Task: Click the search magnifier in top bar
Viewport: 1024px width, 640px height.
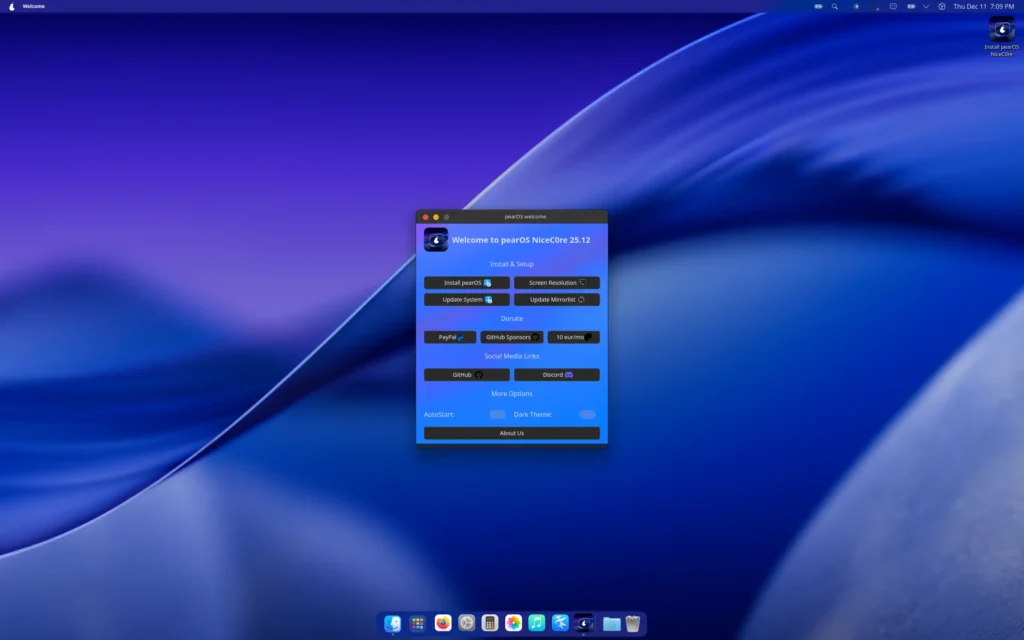Action: pos(835,6)
